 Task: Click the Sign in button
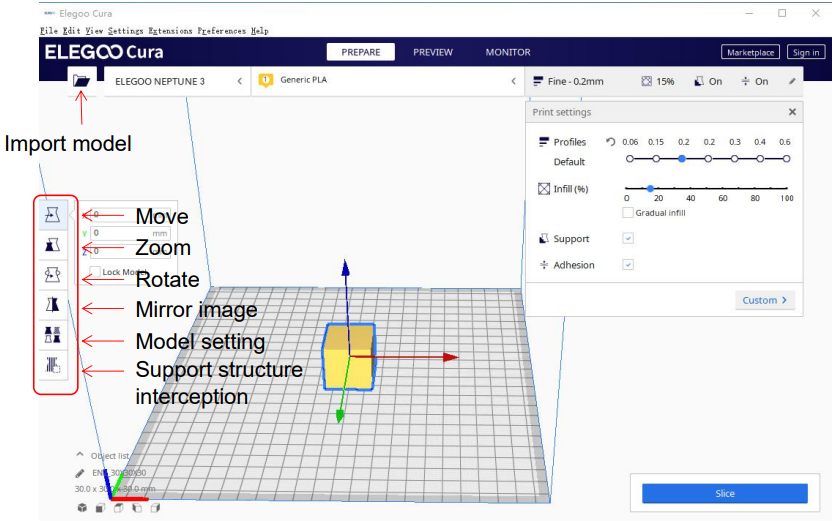pyautogui.click(x=806, y=52)
